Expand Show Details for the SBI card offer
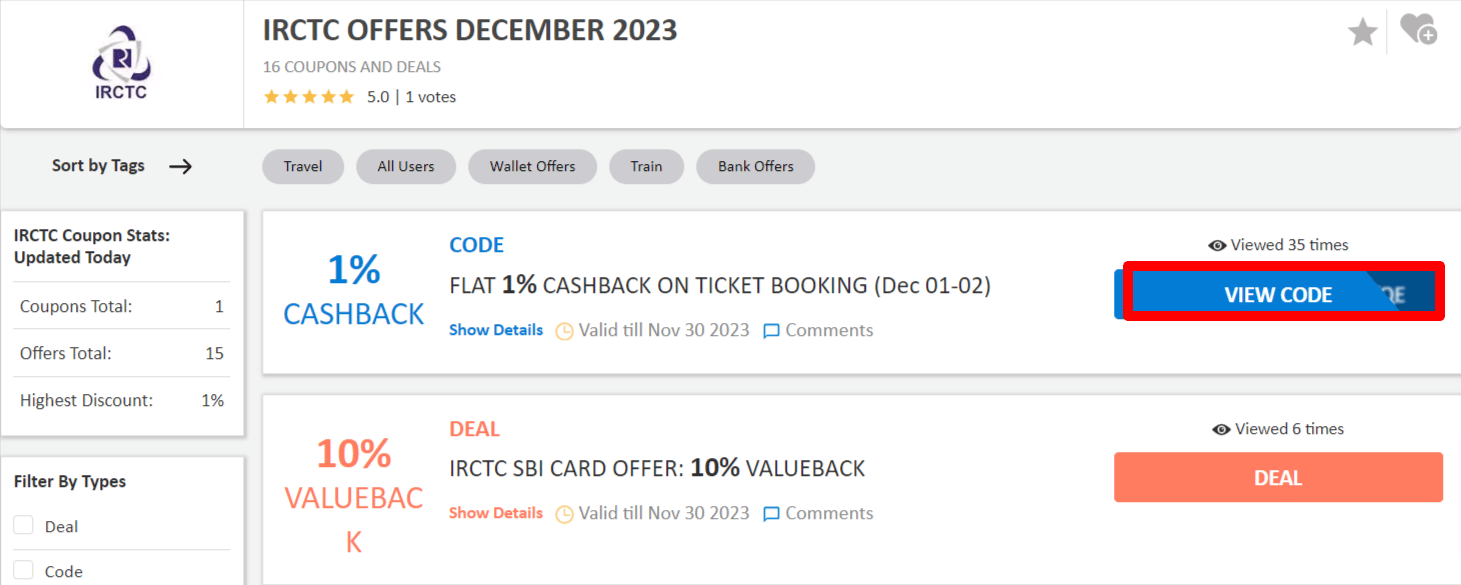1461x585 pixels. click(x=495, y=513)
